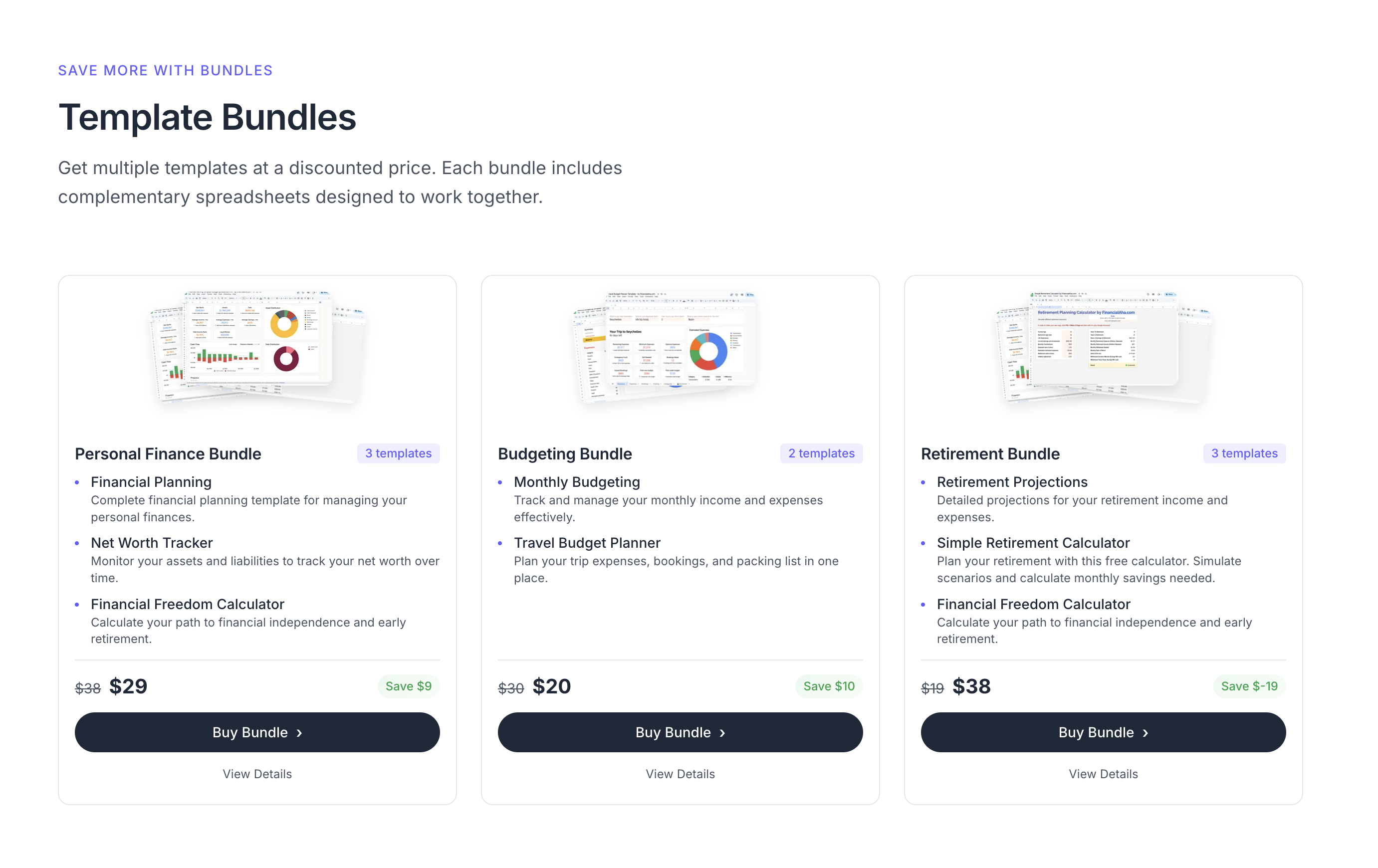This screenshot has height=868, width=1378.
Task: Click the Retirement Bundle preview image
Action: point(1102,346)
